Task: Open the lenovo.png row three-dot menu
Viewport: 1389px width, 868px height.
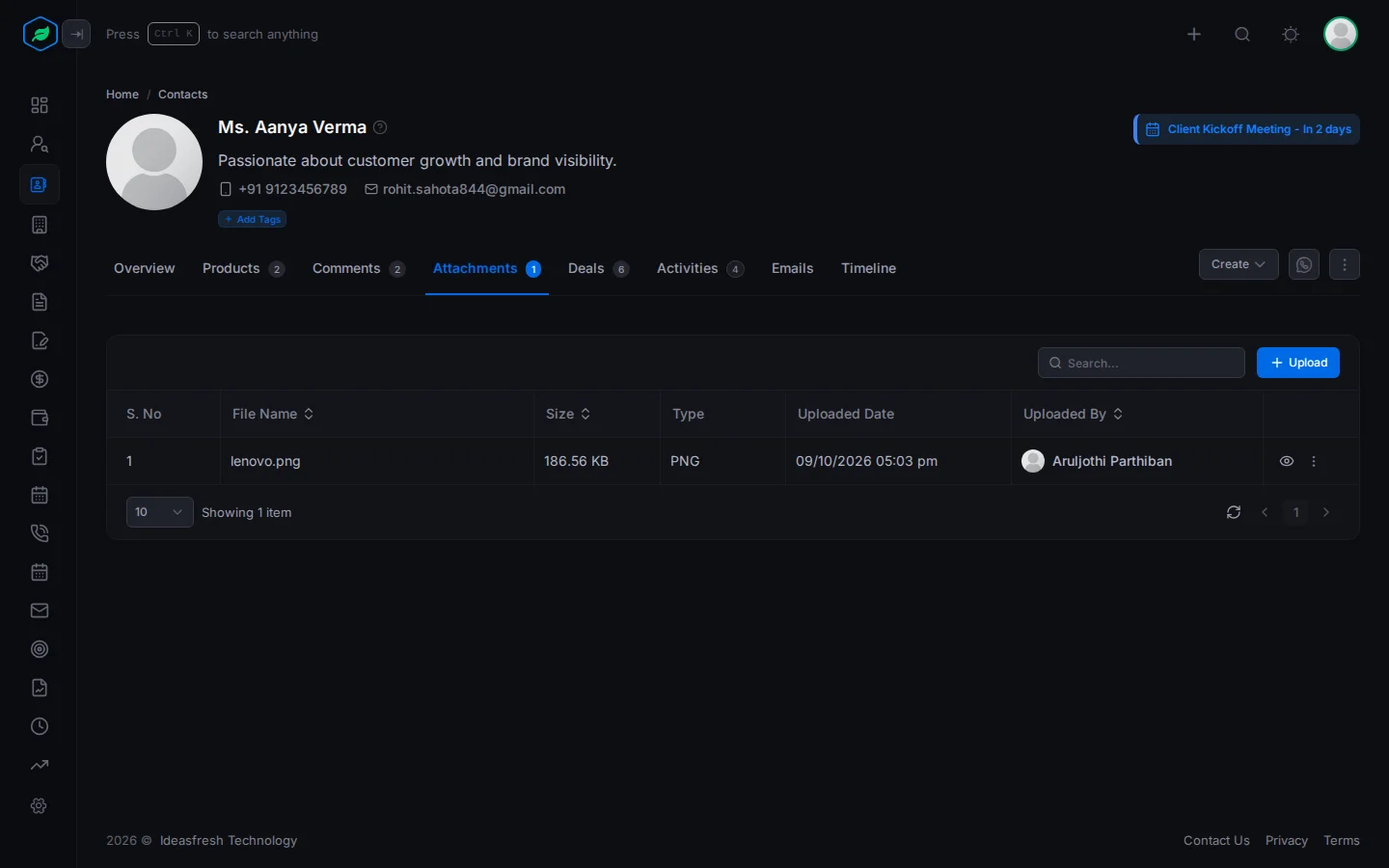Action: pyautogui.click(x=1314, y=461)
